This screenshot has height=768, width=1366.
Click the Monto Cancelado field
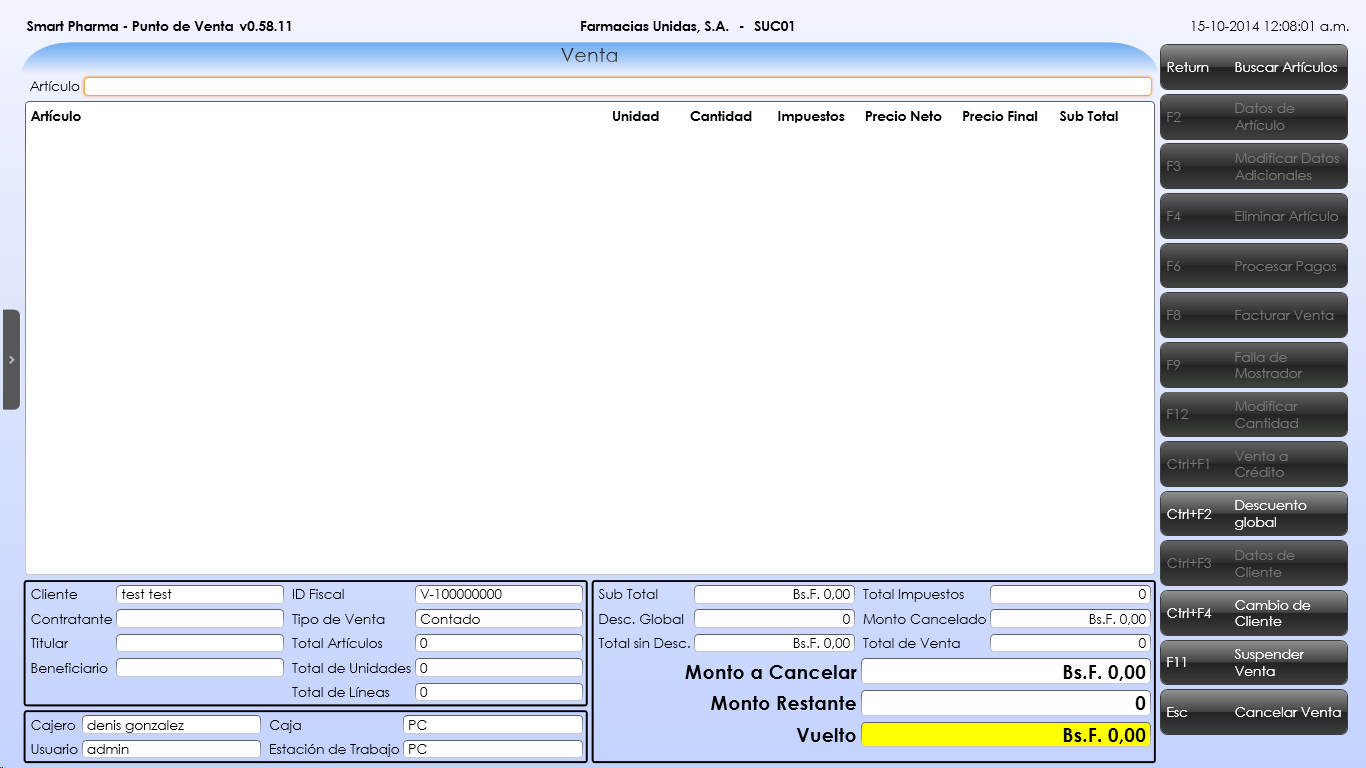point(1070,619)
